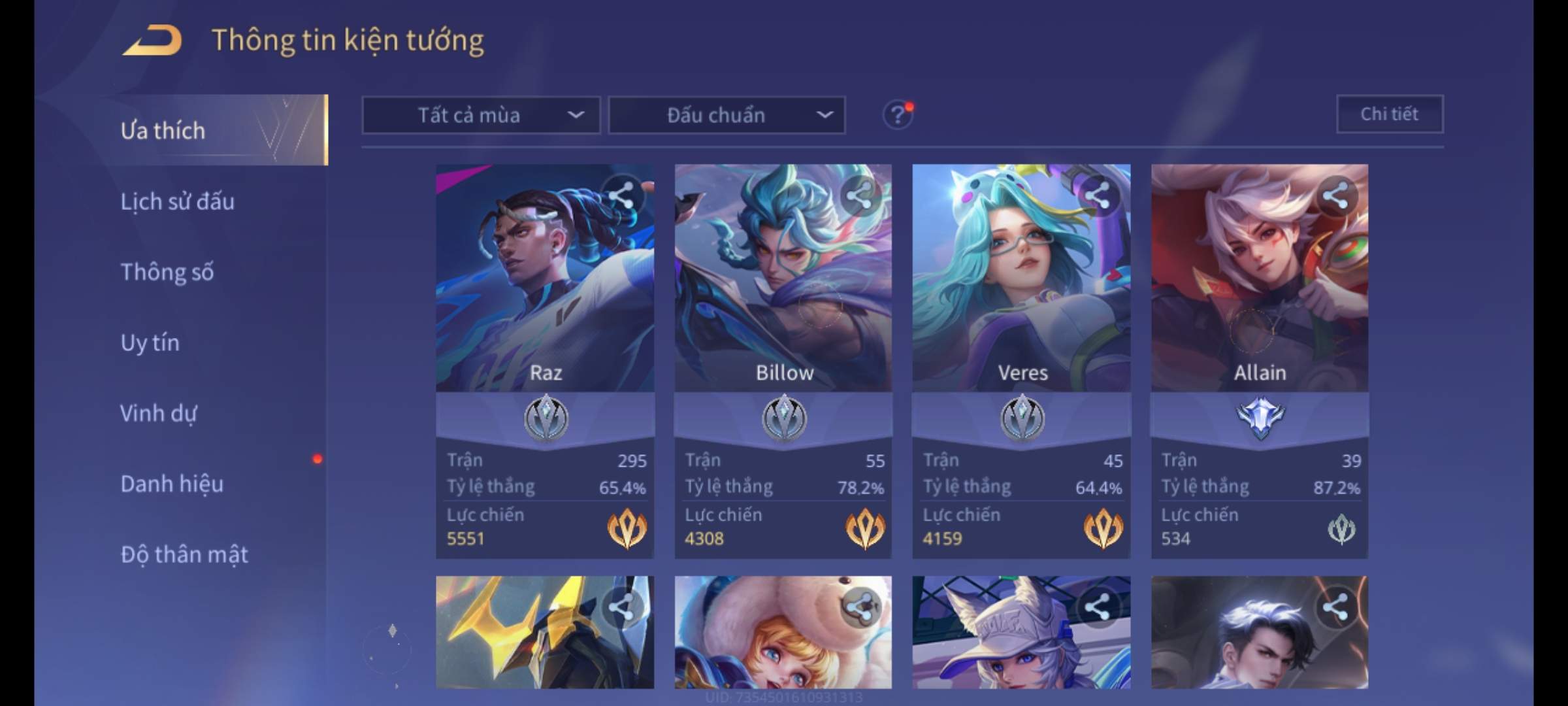Image resolution: width=1568 pixels, height=706 pixels.
Task: Expand the Tất cả mùa dropdown
Action: click(x=481, y=116)
